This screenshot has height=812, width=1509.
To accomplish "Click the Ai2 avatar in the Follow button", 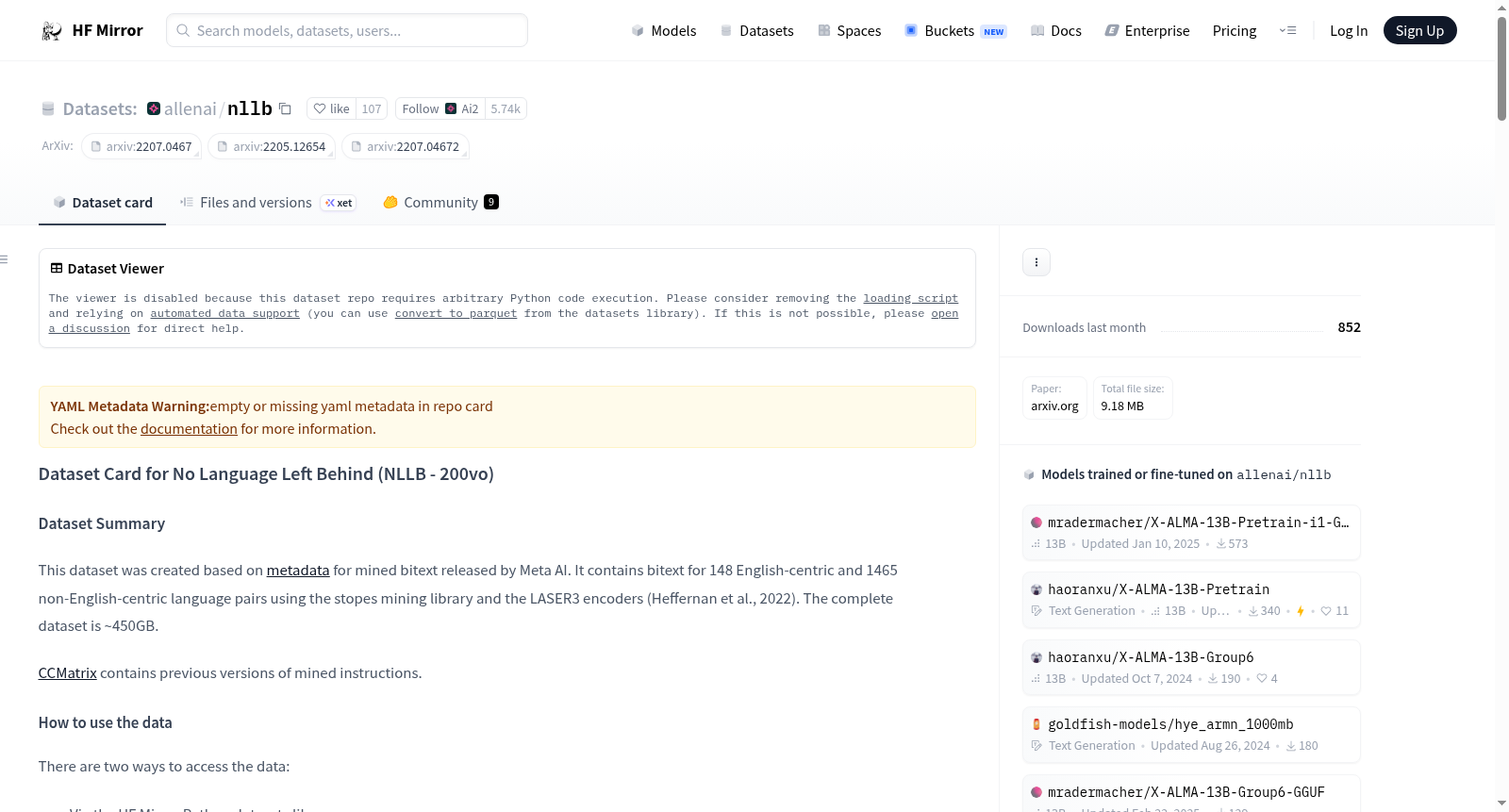I will tap(451, 108).
